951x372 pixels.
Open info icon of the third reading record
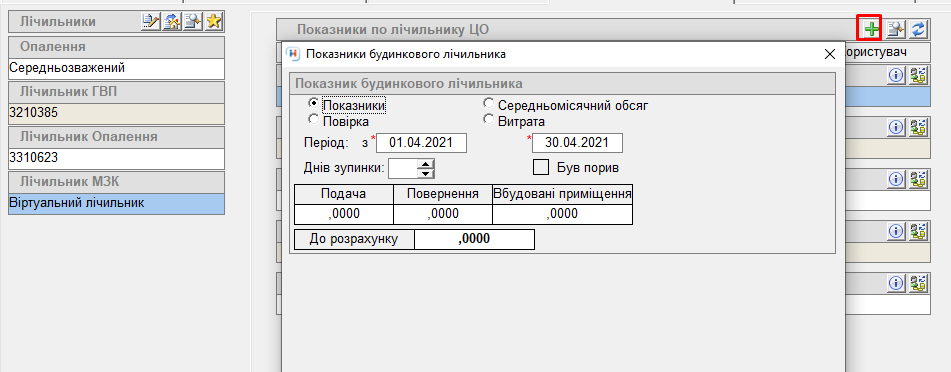(896, 179)
